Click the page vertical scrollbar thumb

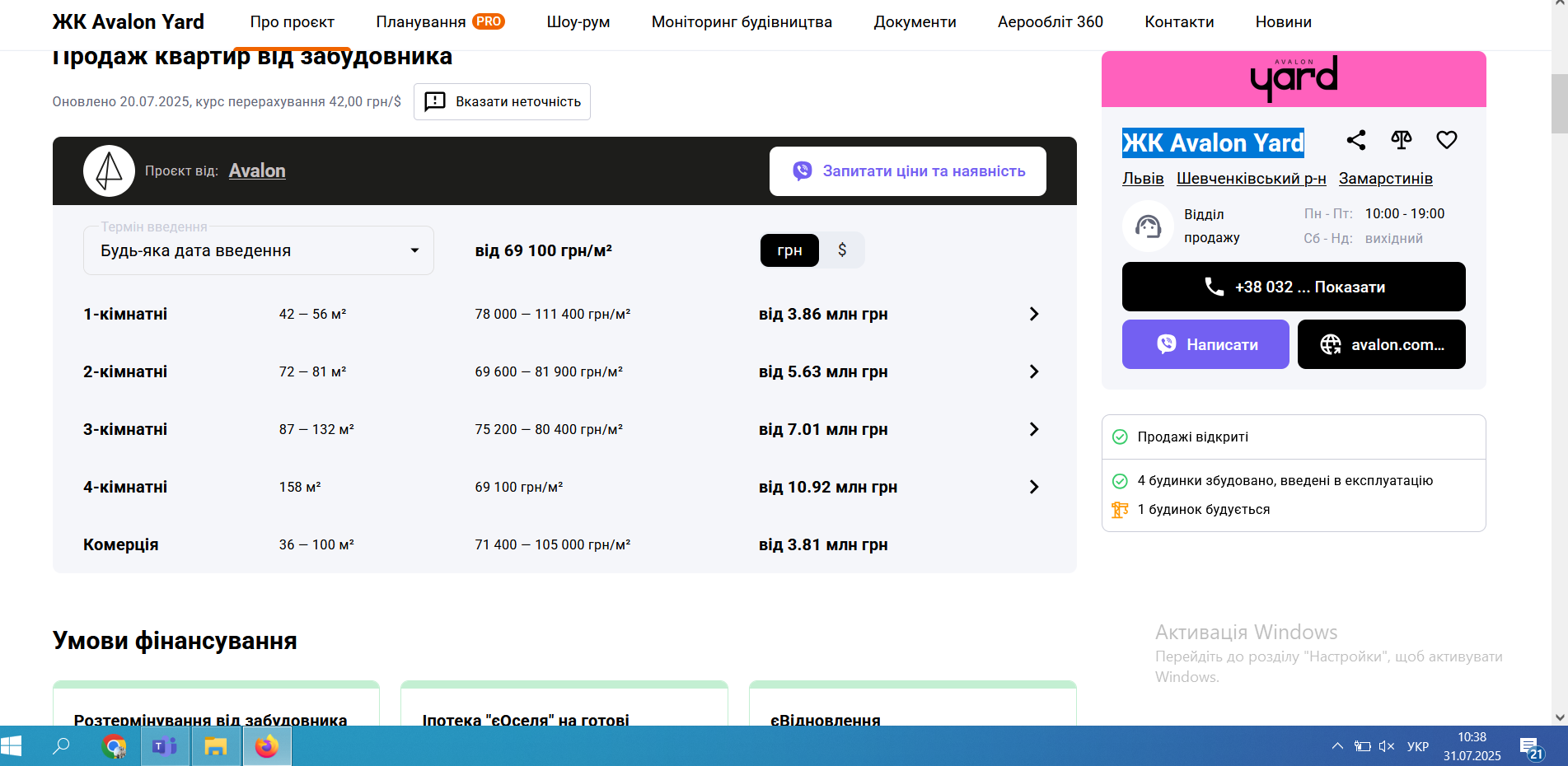pyautogui.click(x=1559, y=104)
